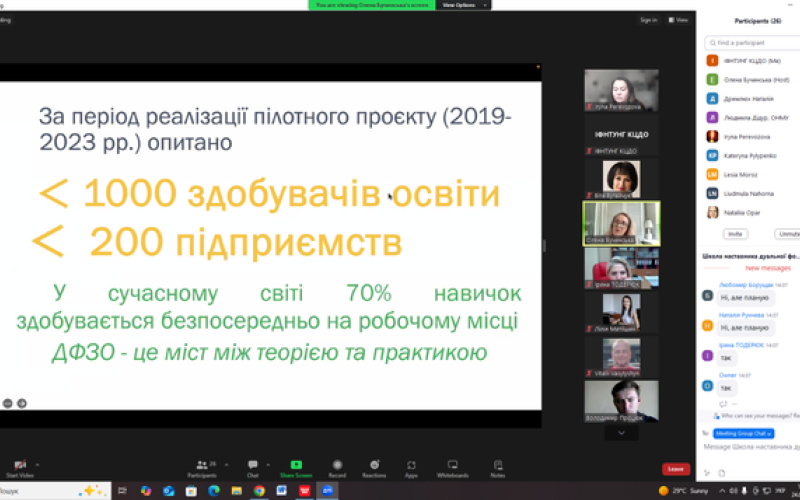Open Task View from the taskbar
The width and height of the screenshot is (800, 500).
(x=122, y=491)
